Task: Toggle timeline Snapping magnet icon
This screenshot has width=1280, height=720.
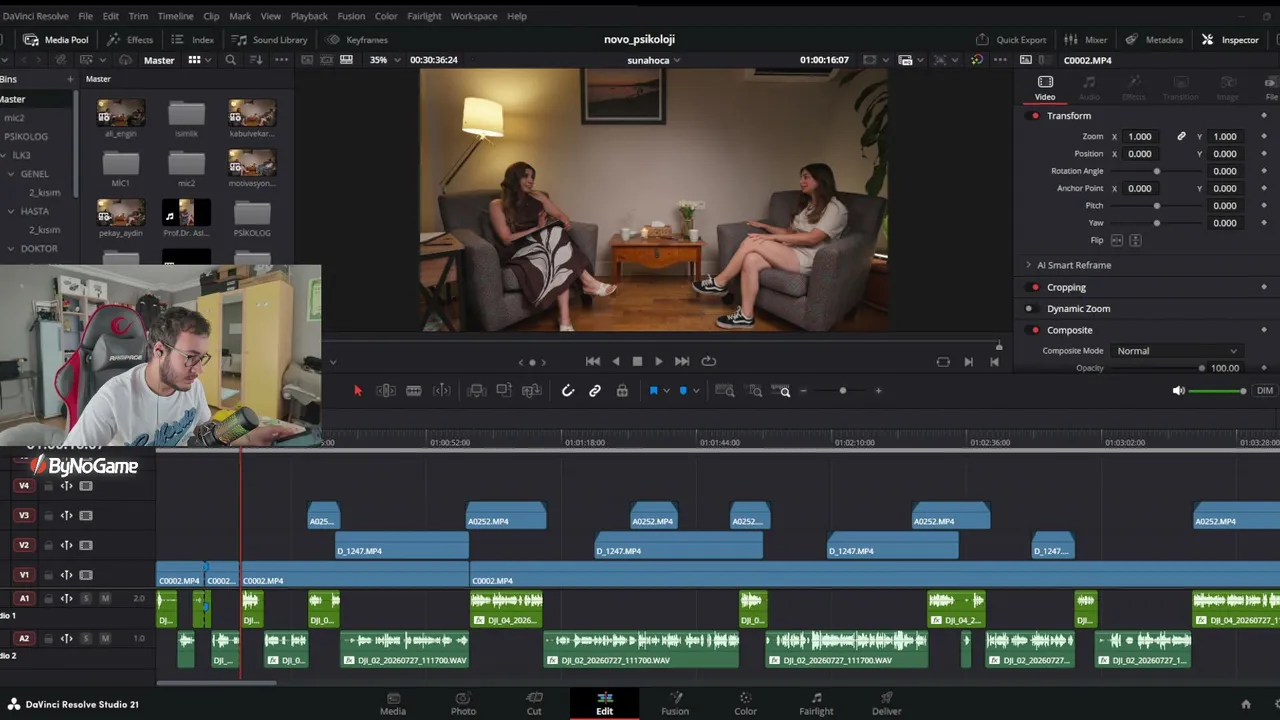Action: 568,391
